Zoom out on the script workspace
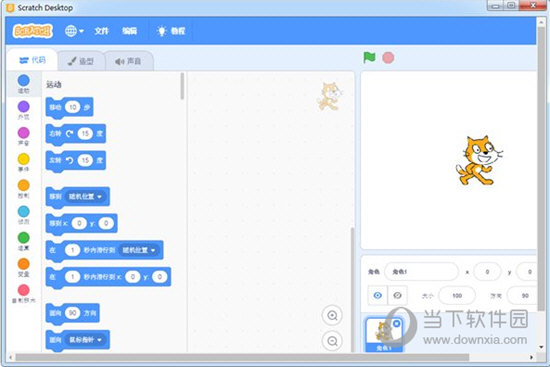Image resolution: width=550 pixels, height=367 pixels. 332,341
